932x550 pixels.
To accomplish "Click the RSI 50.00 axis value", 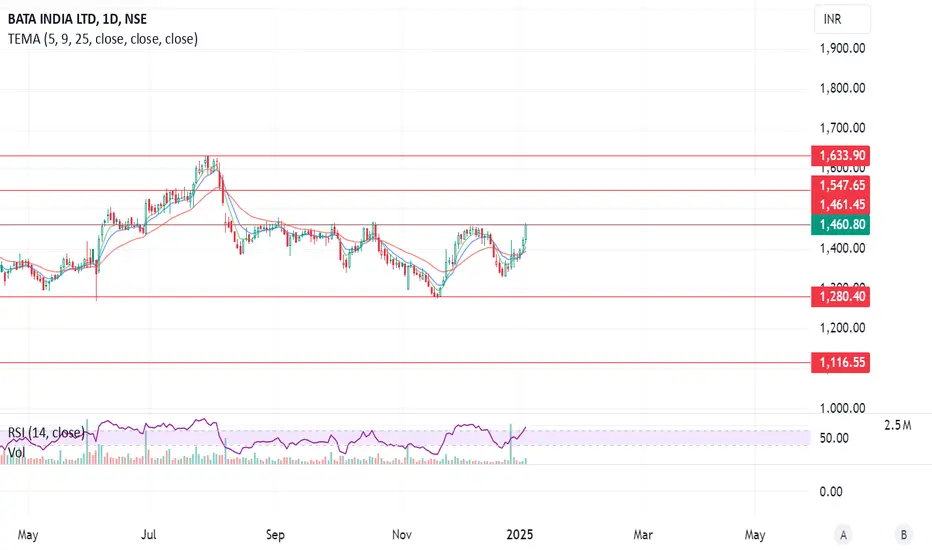I will [x=834, y=438].
